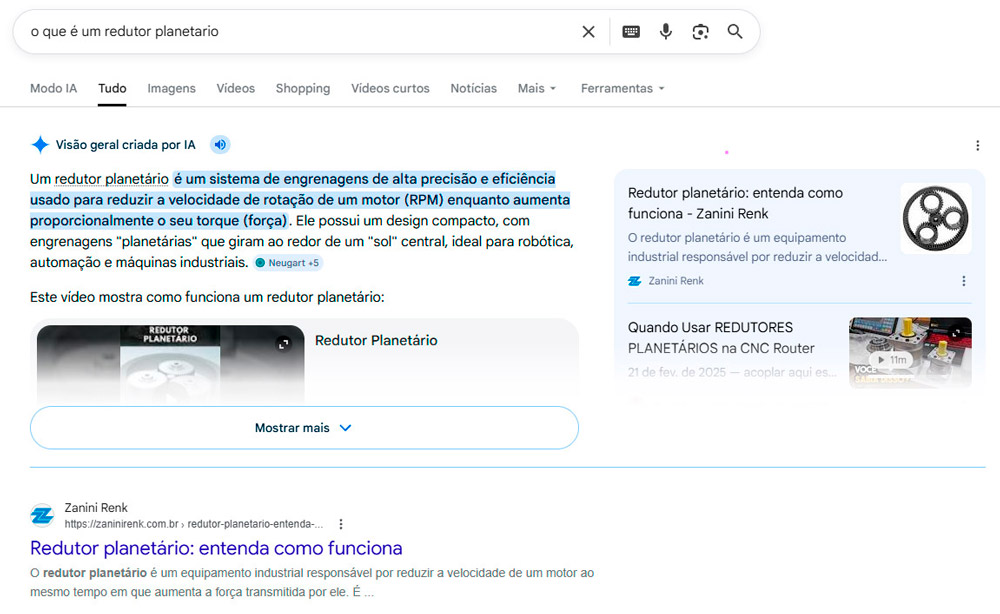Click the 'Zanini Renk' site name above result
Screen dimensions: 1000x614
click(96, 508)
